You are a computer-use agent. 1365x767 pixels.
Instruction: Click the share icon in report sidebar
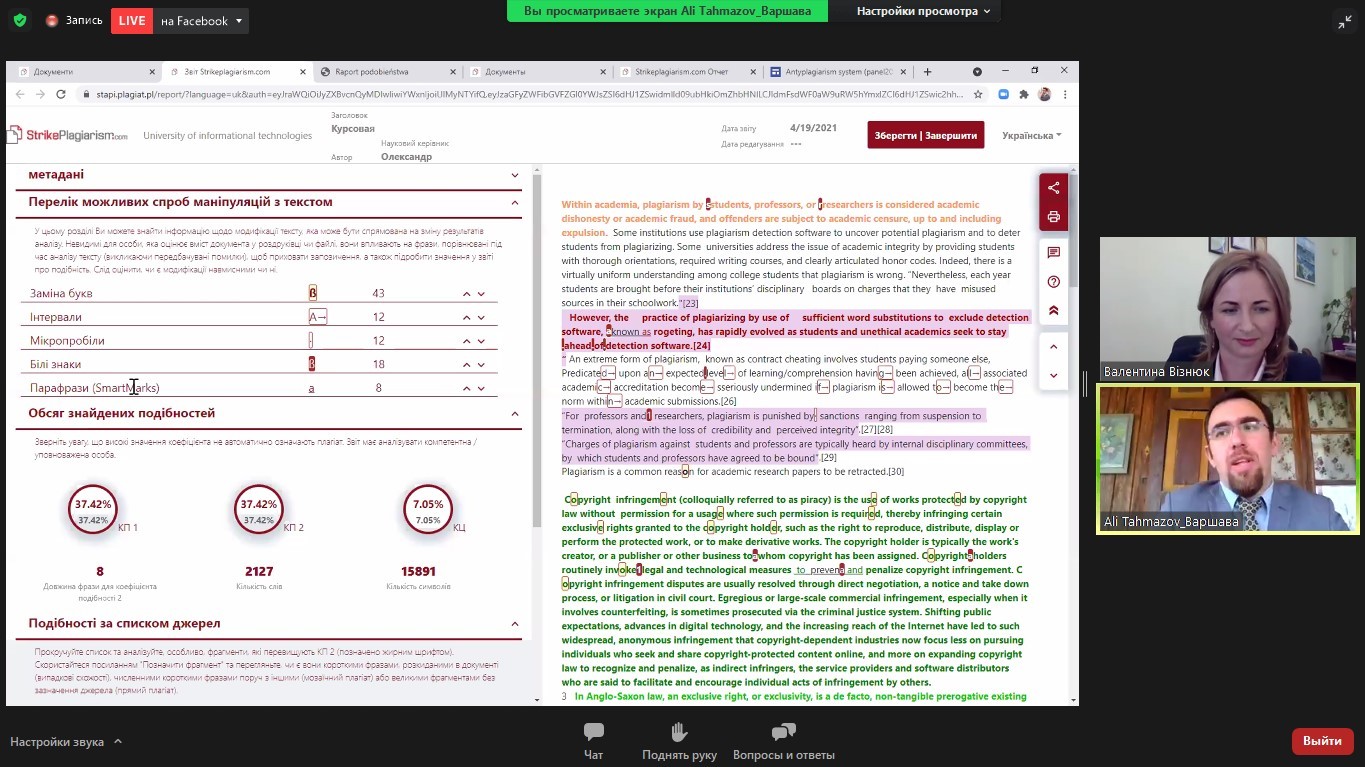coord(1053,188)
